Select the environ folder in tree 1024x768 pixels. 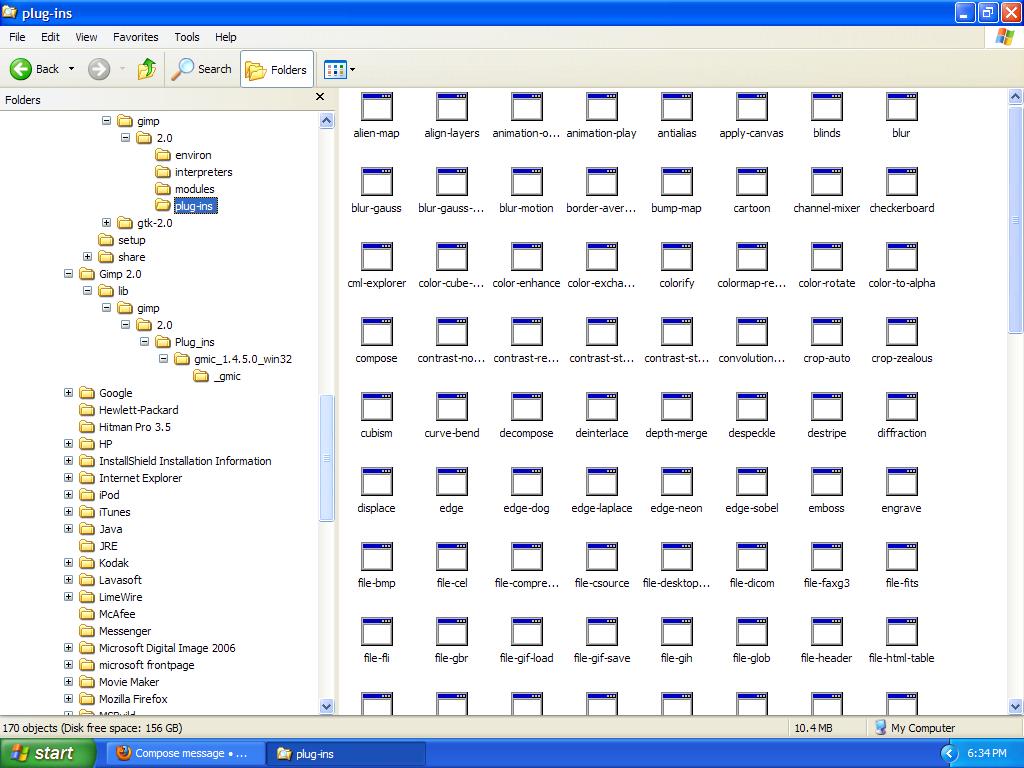pos(184,155)
